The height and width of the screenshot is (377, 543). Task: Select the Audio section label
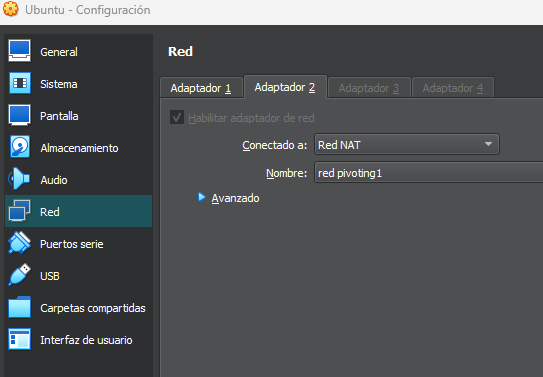[54, 180]
